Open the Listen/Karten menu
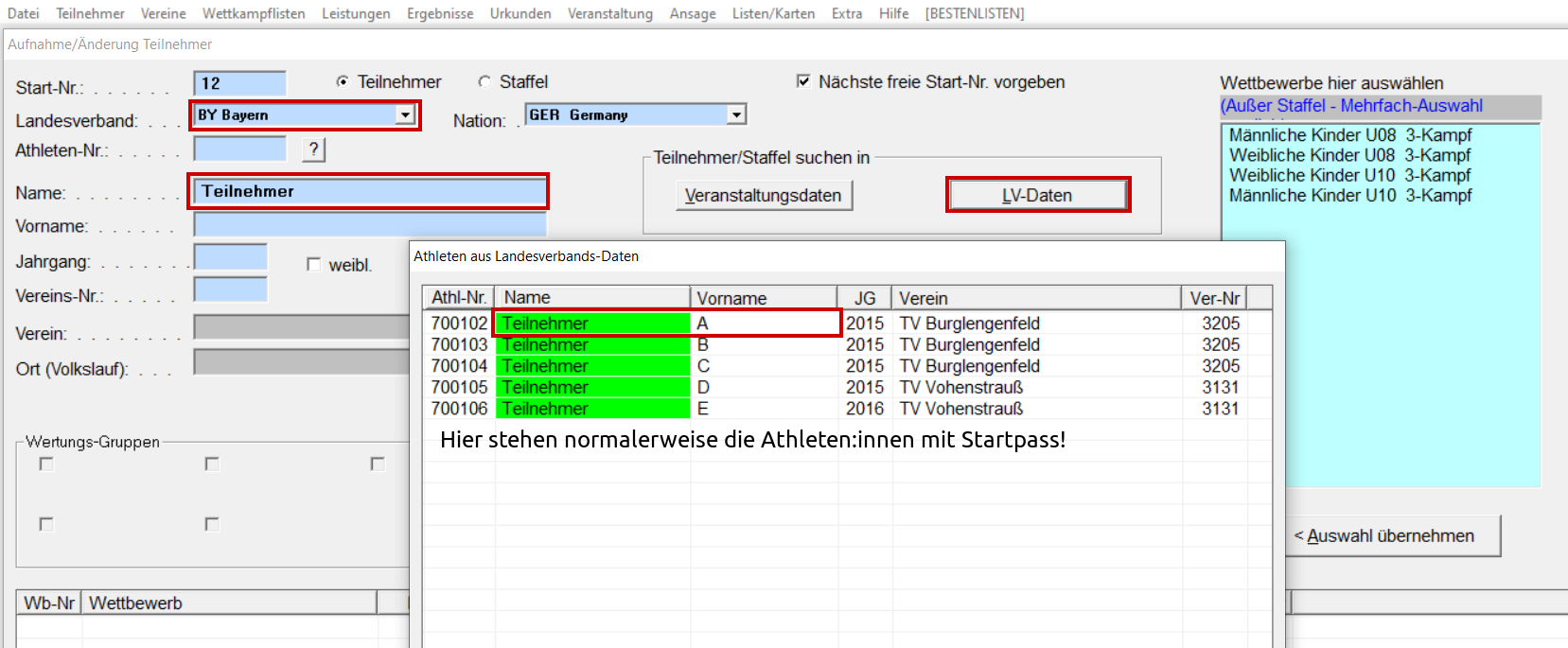1568x648 pixels. 773,13
